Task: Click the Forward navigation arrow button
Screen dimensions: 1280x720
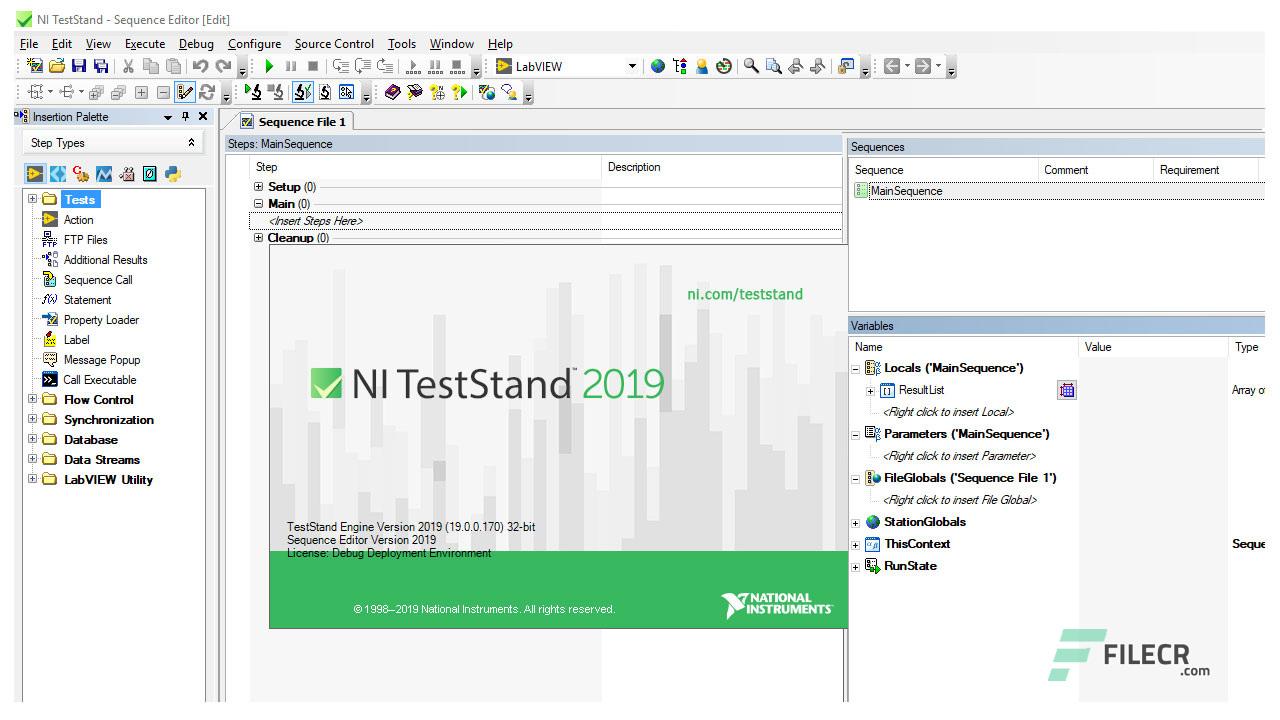Action: [x=923, y=66]
